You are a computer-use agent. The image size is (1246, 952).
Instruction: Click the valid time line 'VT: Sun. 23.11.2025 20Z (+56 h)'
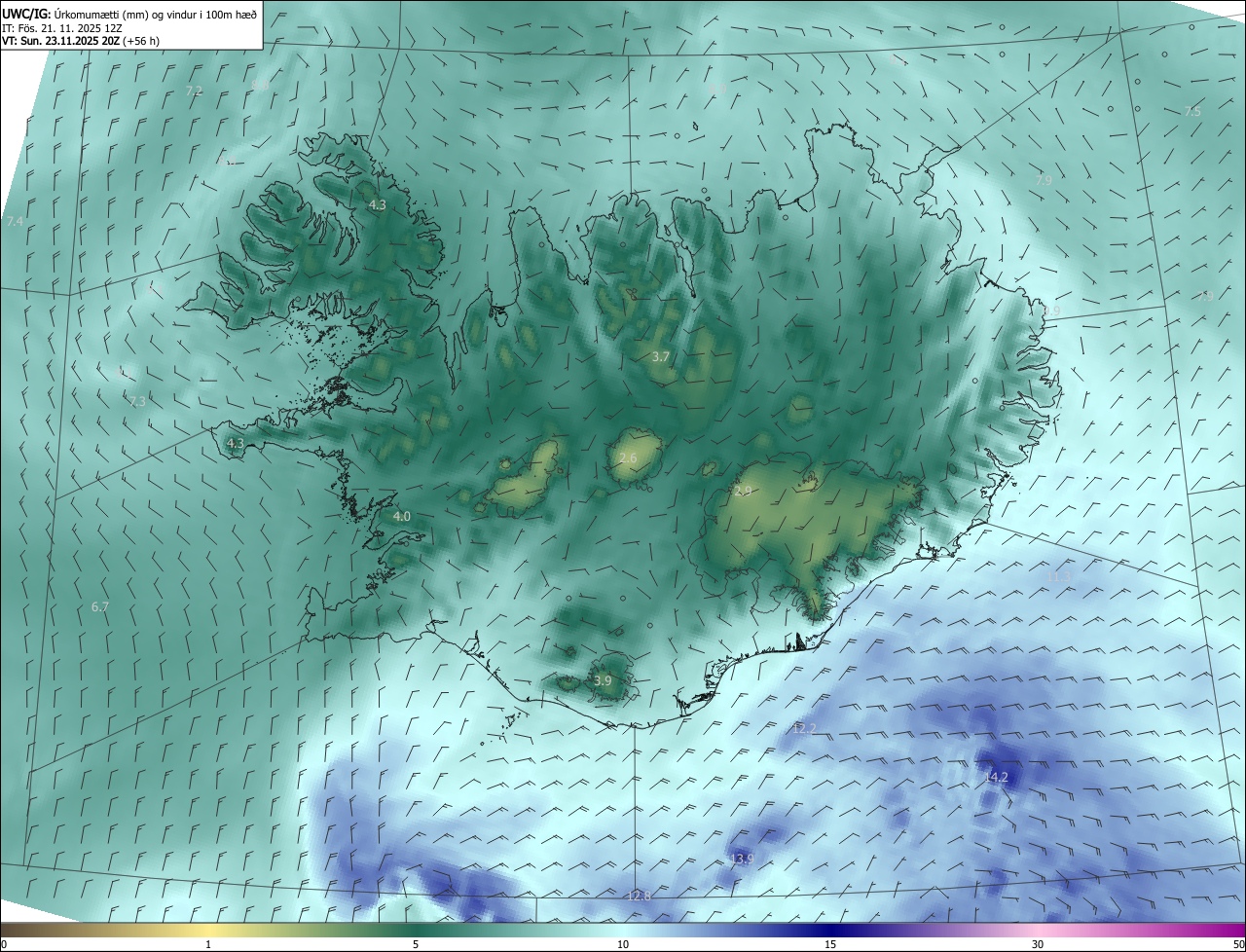81,41
